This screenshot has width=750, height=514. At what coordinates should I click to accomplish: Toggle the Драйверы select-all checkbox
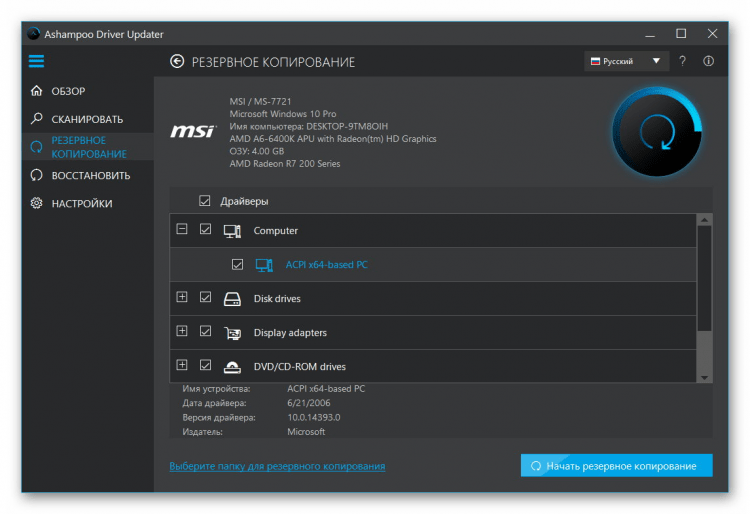pos(205,201)
